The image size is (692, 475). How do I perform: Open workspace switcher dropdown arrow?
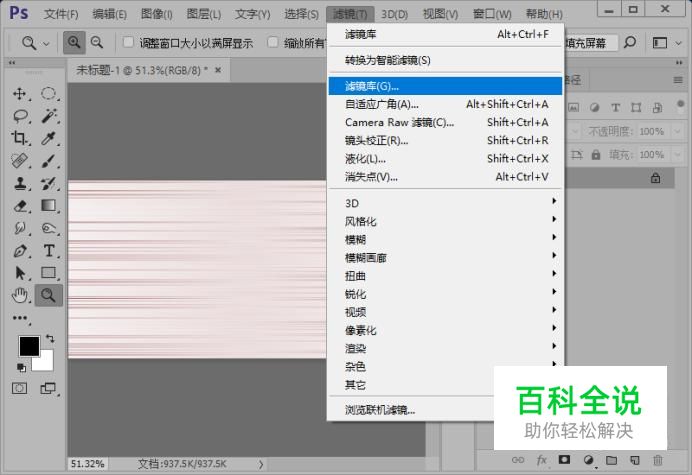679,43
